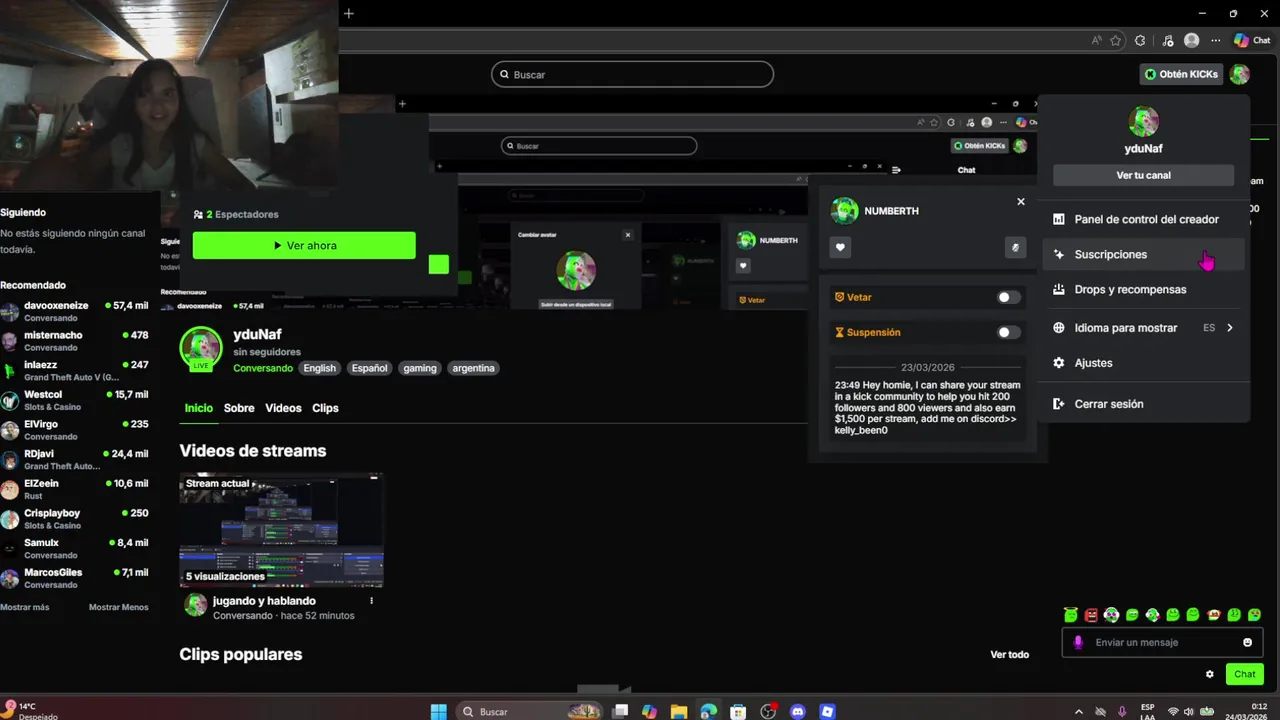This screenshot has height=720, width=1280.
Task: Open davooxeneize recommended channel
Action: [x=75, y=311]
